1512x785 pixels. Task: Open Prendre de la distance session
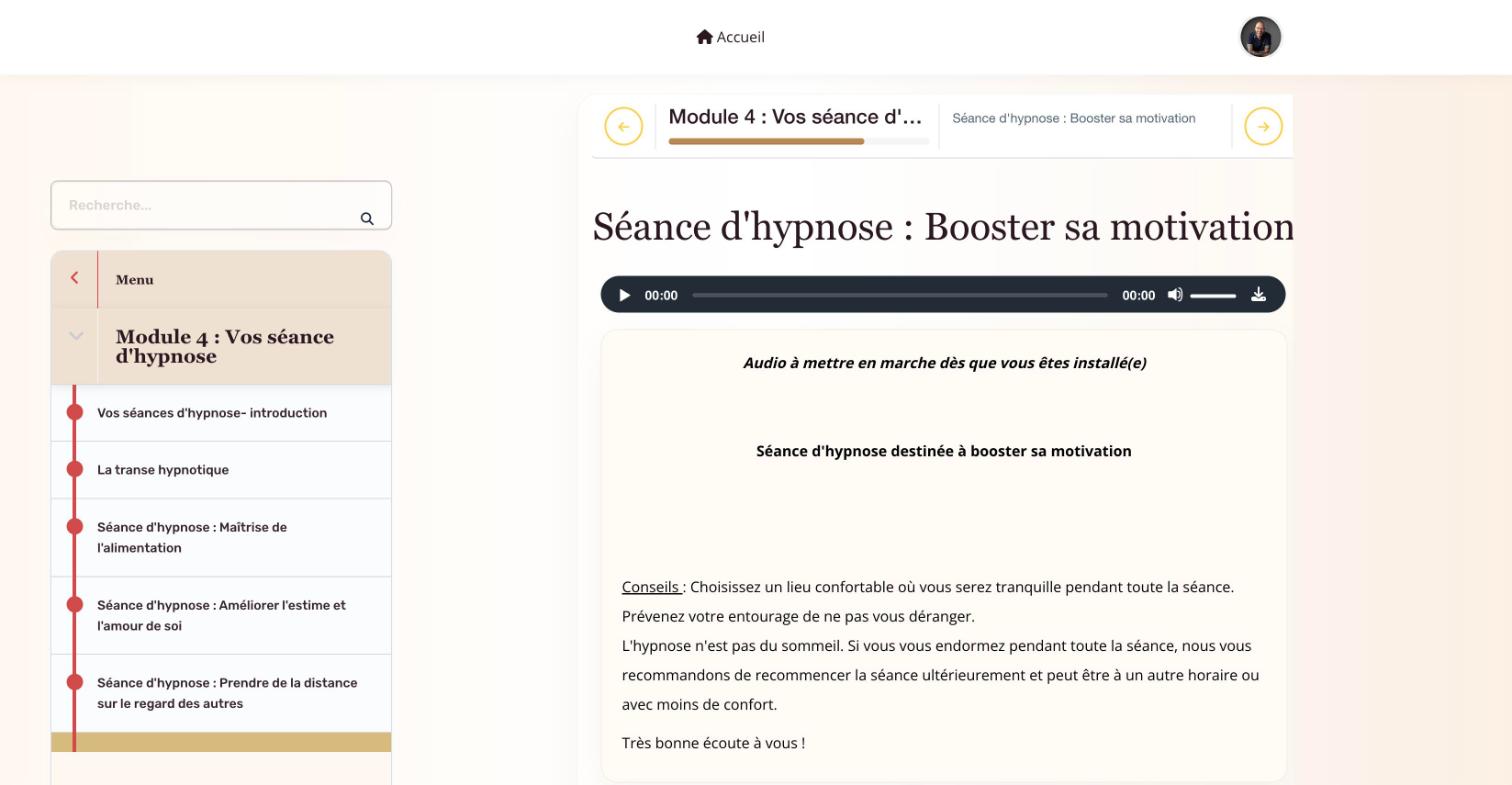pyautogui.click(x=221, y=693)
